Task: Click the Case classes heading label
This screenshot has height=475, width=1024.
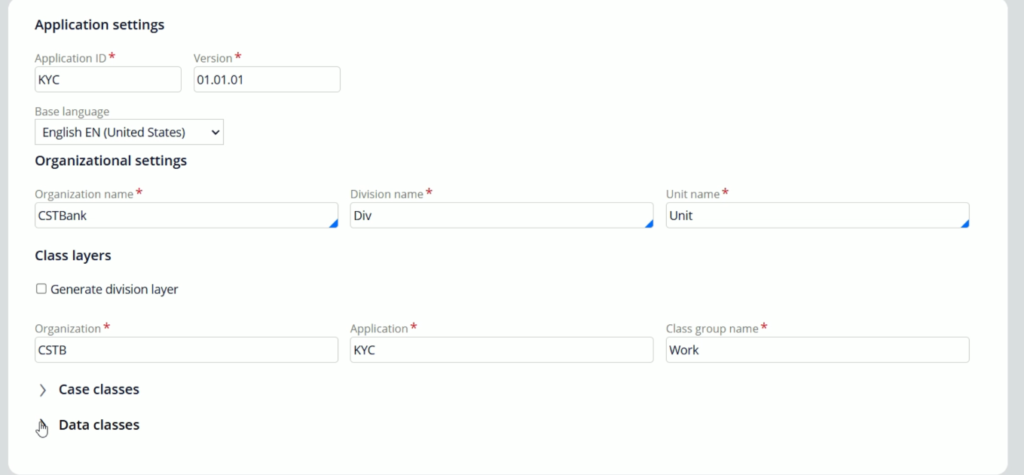Action: pos(99,389)
